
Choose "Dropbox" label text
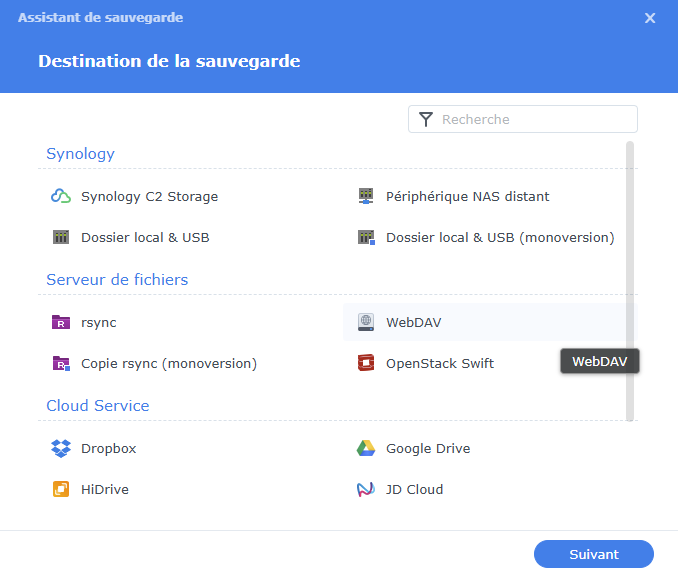tap(109, 449)
